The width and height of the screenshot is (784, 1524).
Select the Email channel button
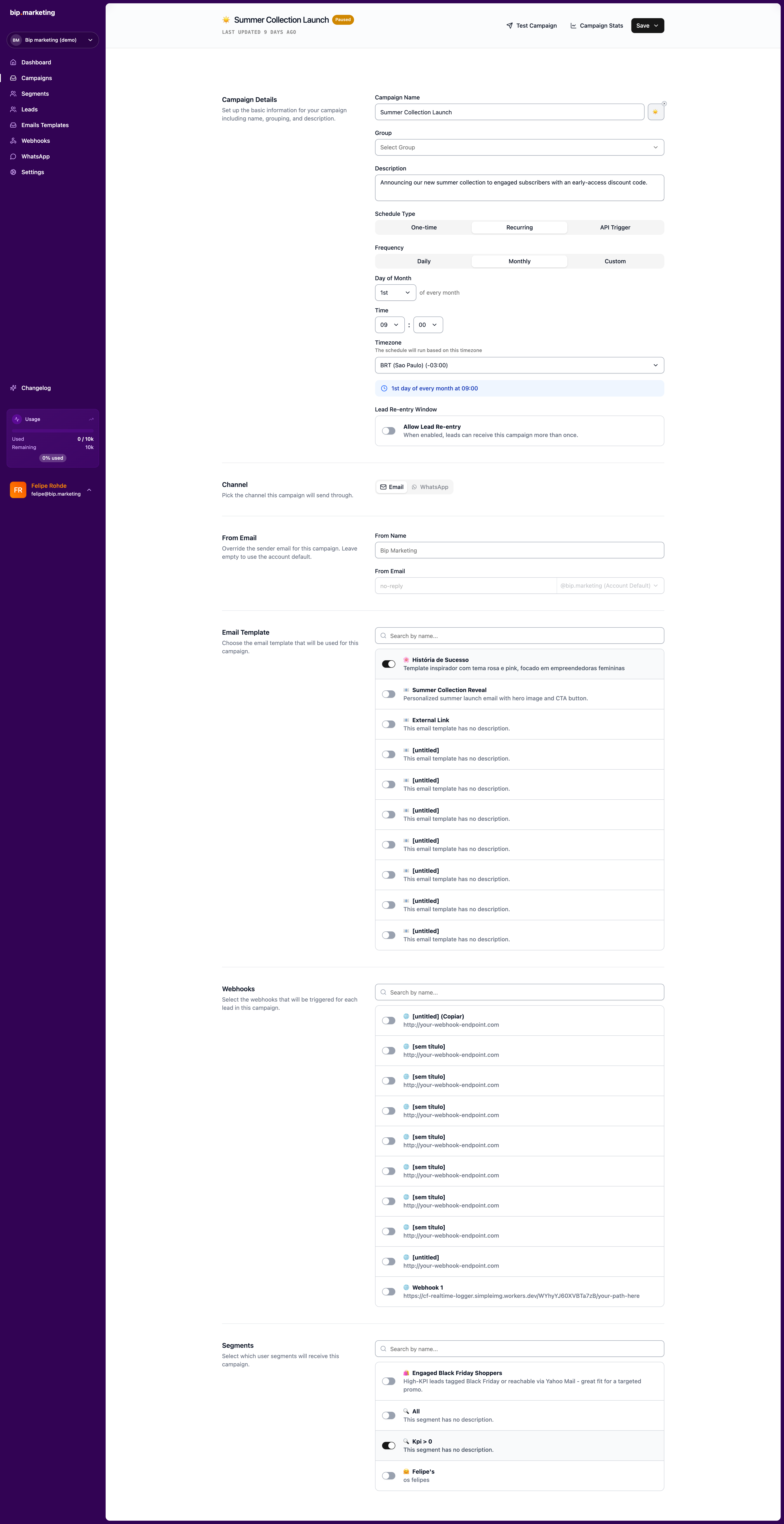392,487
